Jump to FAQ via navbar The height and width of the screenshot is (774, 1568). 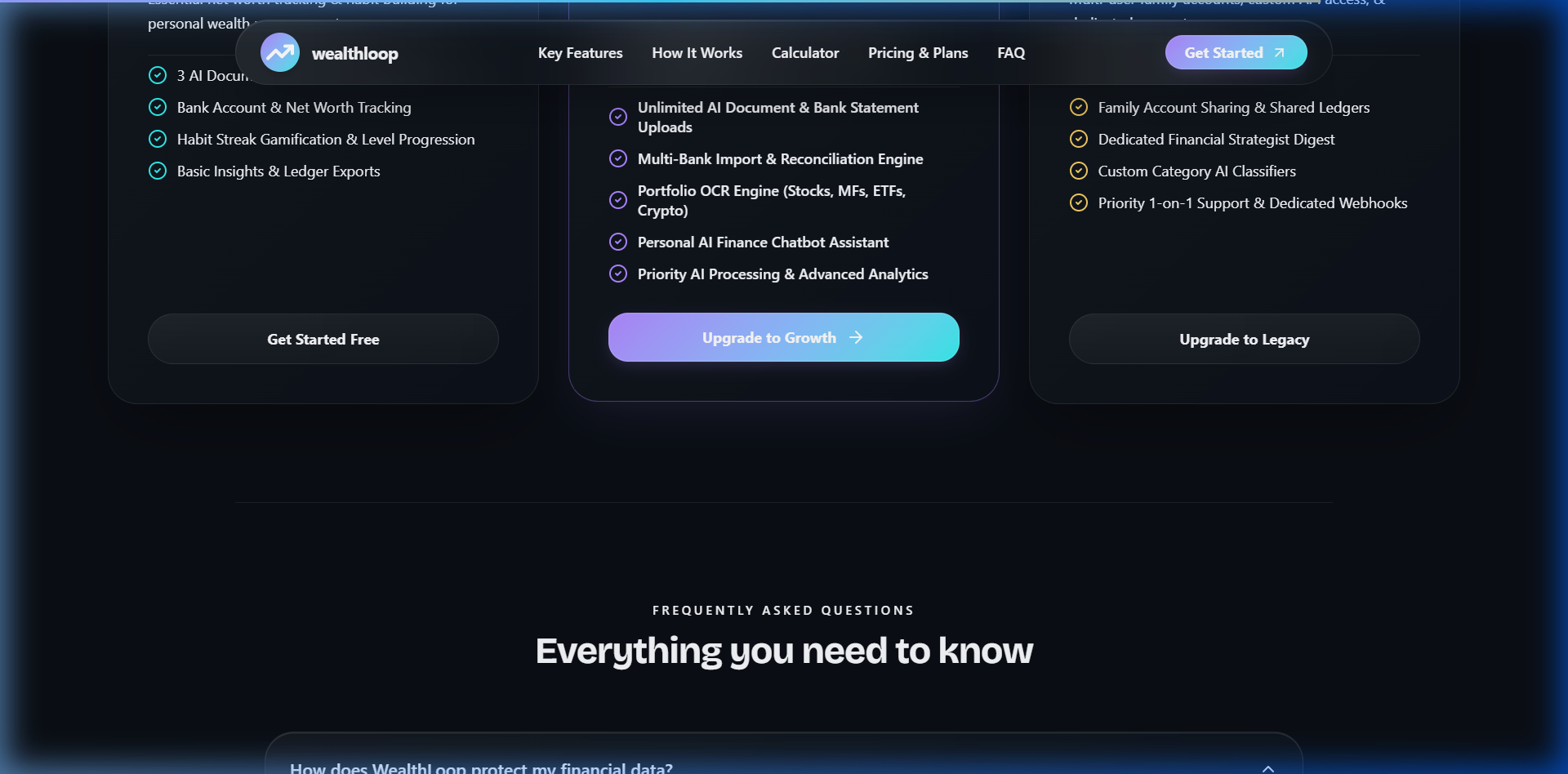point(1011,53)
